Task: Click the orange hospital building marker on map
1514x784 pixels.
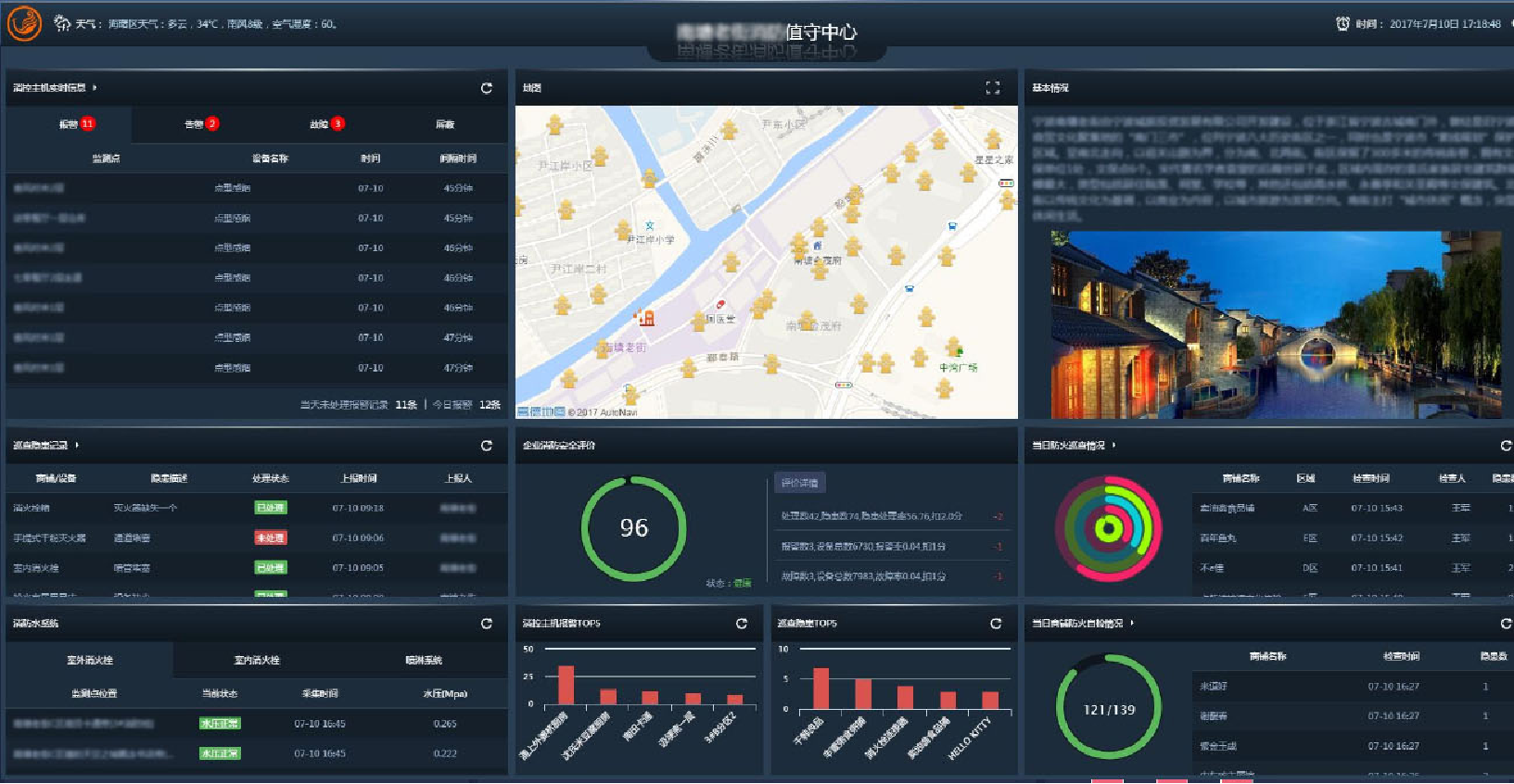Action: (644, 318)
